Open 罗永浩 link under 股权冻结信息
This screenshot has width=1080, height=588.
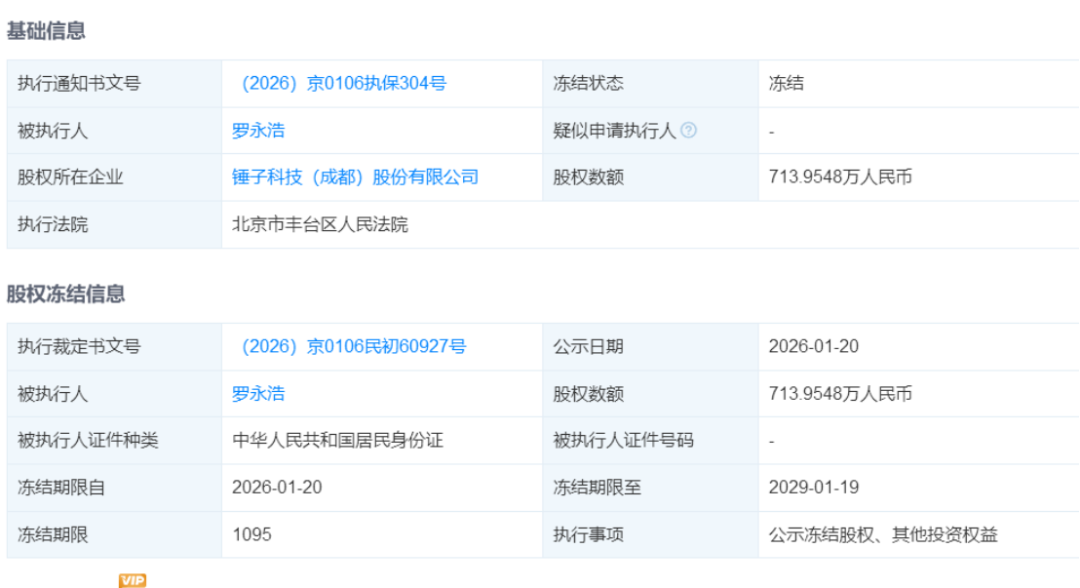[258, 394]
